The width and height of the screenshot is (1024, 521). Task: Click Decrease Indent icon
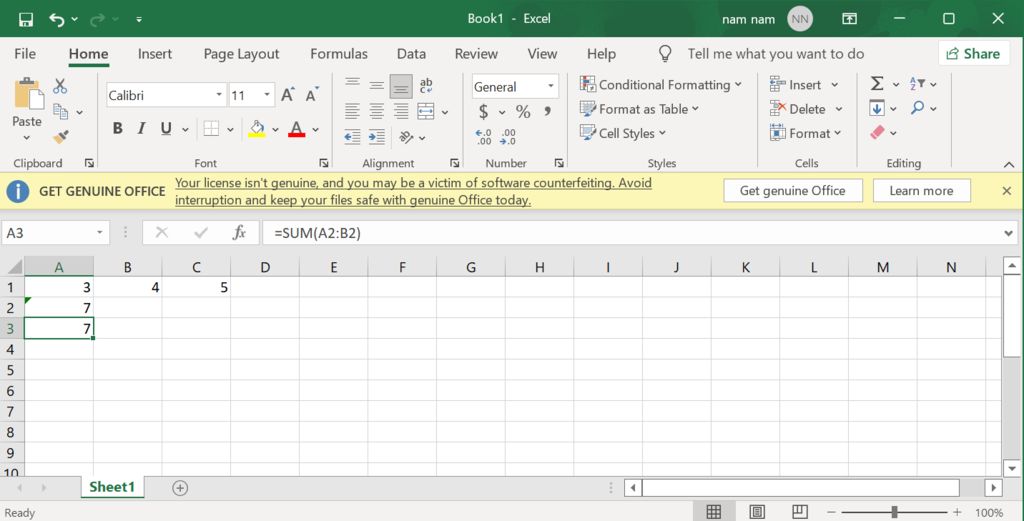tap(353, 136)
